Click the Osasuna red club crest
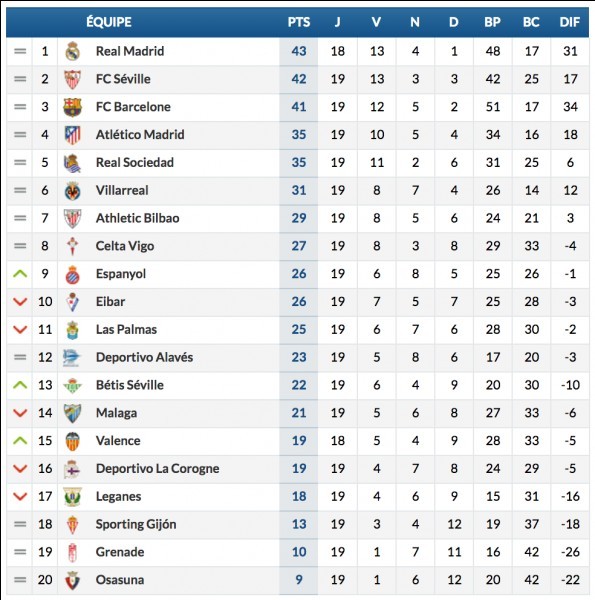The image size is (595, 600). tap(72, 580)
